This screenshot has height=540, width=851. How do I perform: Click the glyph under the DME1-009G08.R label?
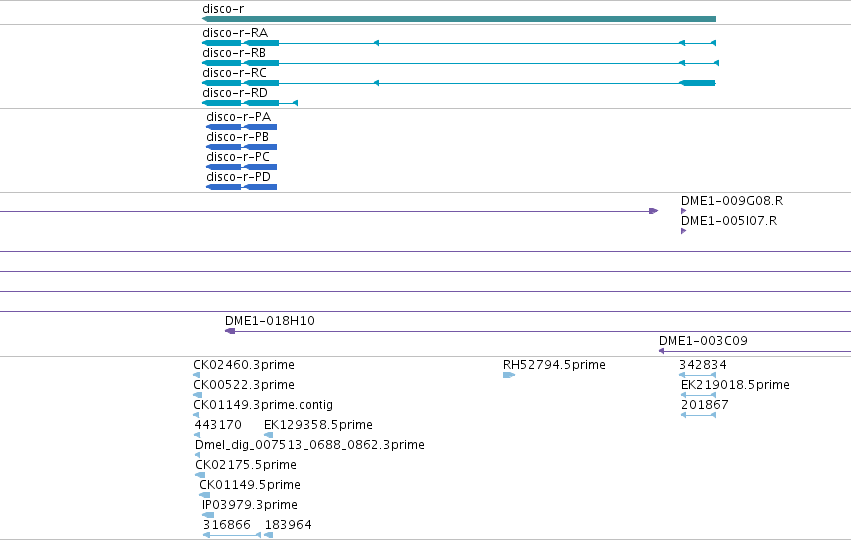(x=683, y=211)
